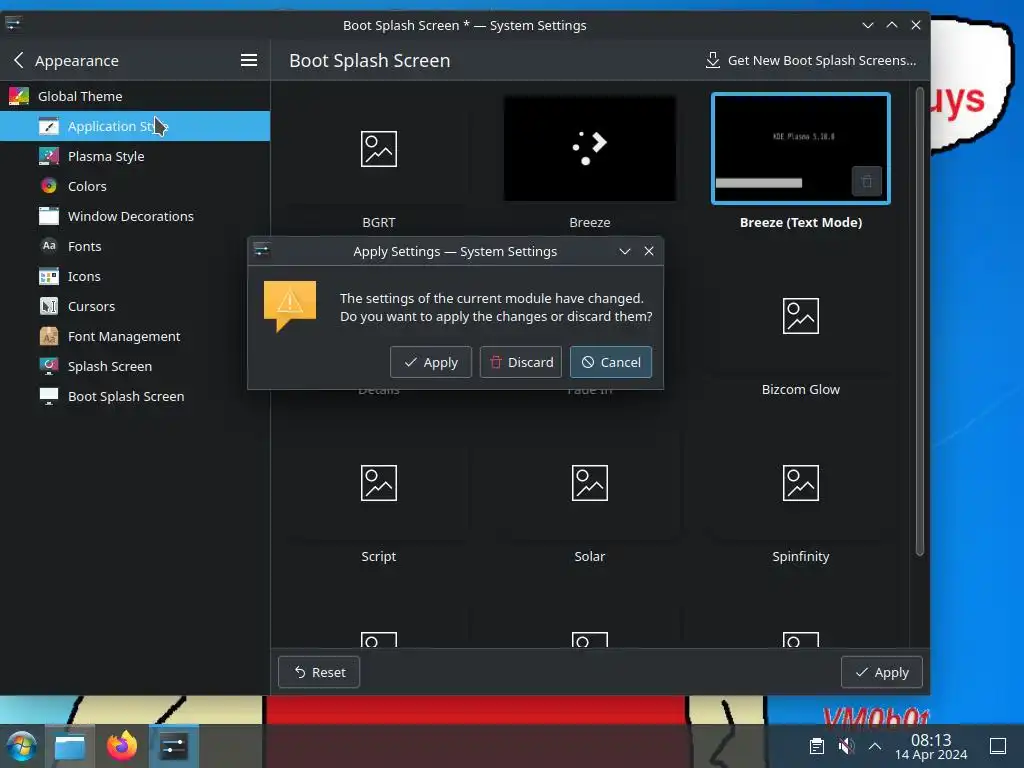Click the Cursors icon
This screenshot has height=768, width=1024.
pos(48,306)
